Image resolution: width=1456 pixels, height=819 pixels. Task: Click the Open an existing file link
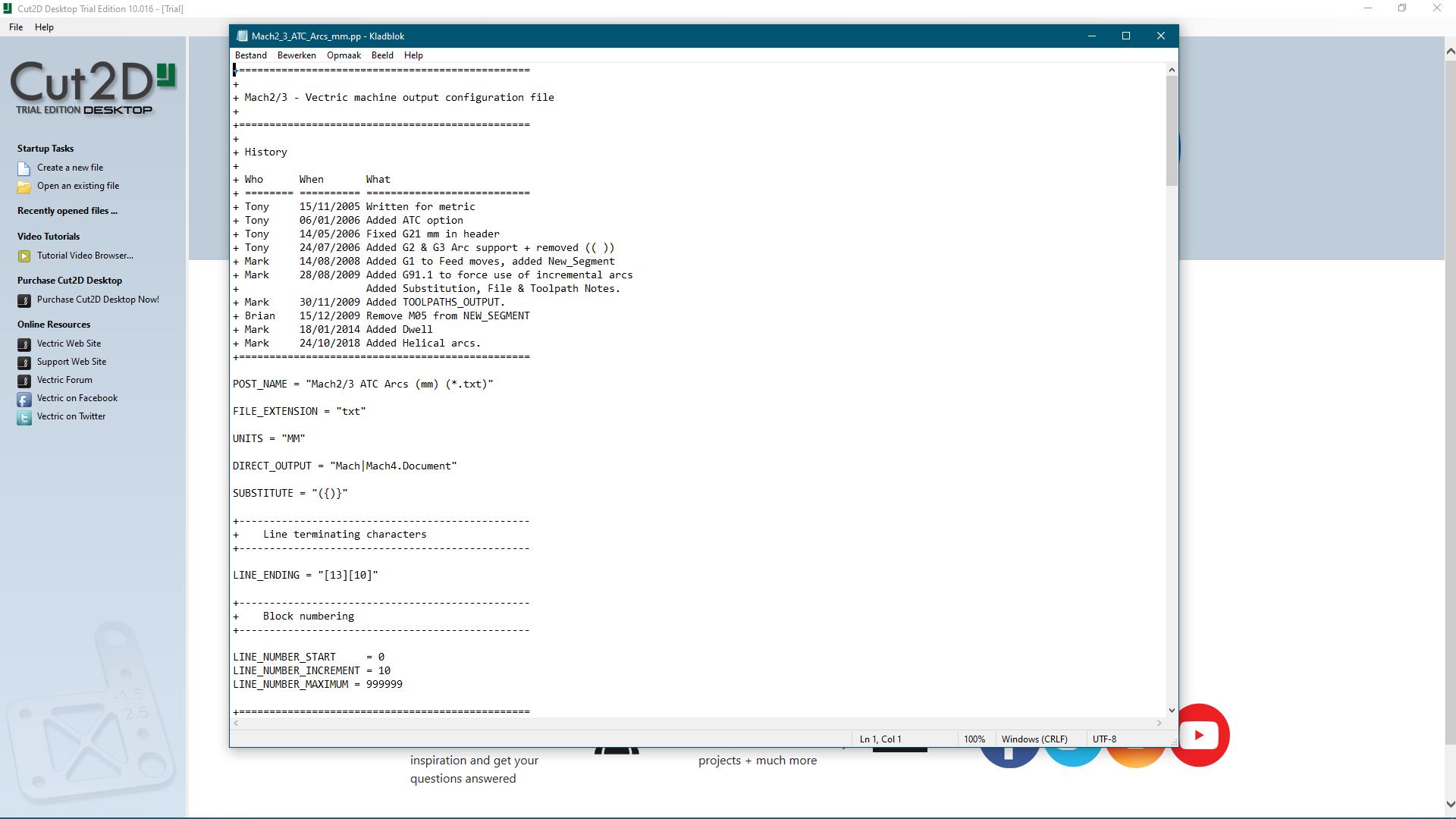coord(78,186)
